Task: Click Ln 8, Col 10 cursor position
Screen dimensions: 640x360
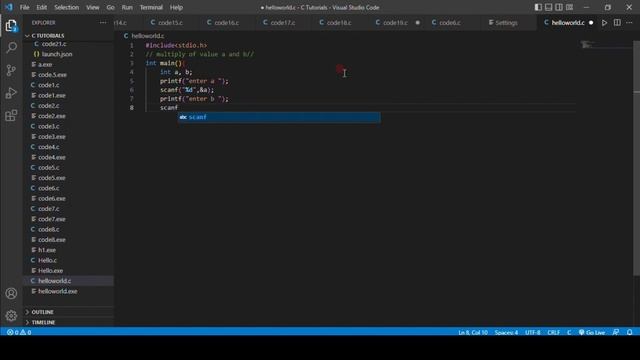Action: (x=473, y=332)
